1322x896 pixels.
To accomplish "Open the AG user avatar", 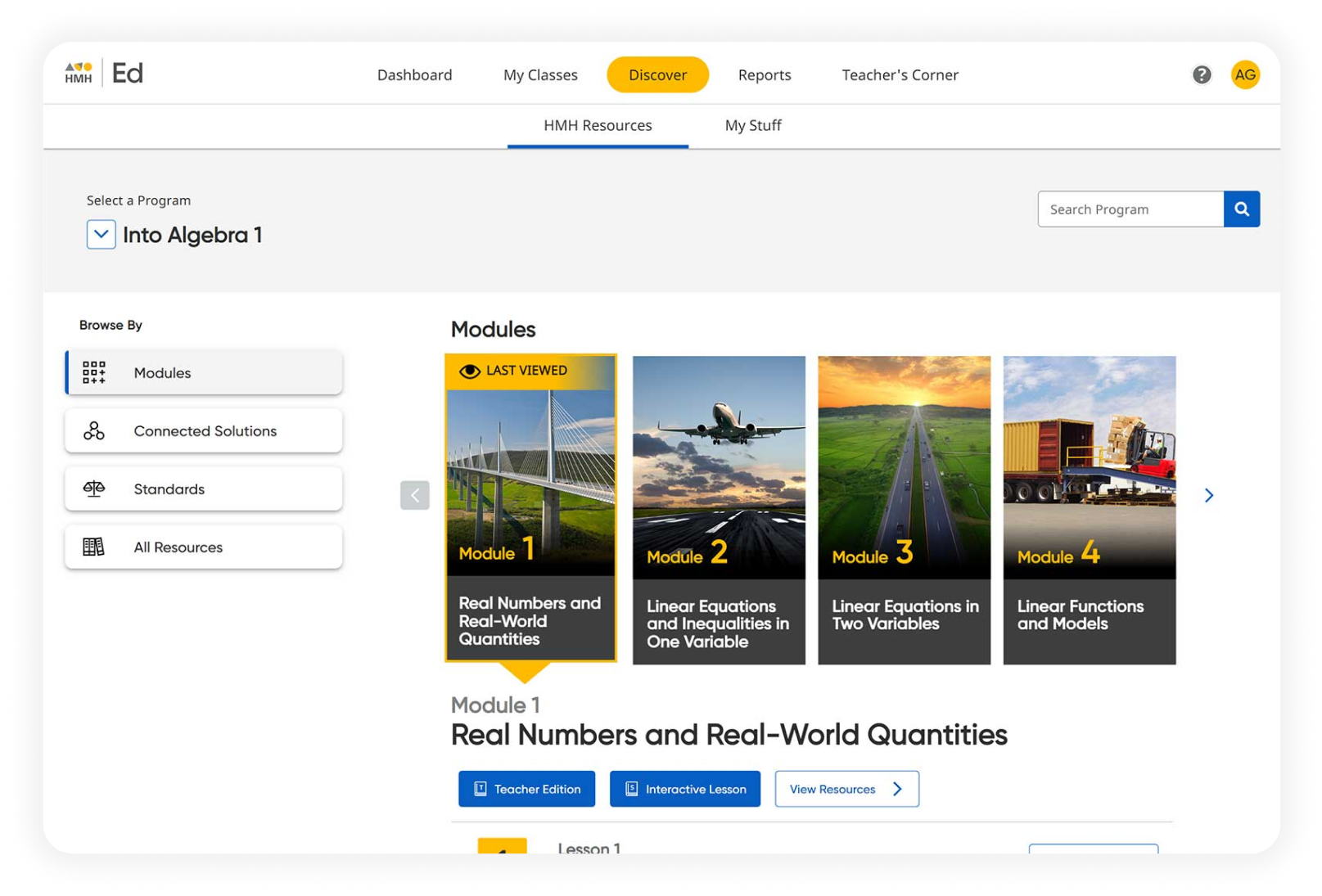I will click(x=1245, y=74).
